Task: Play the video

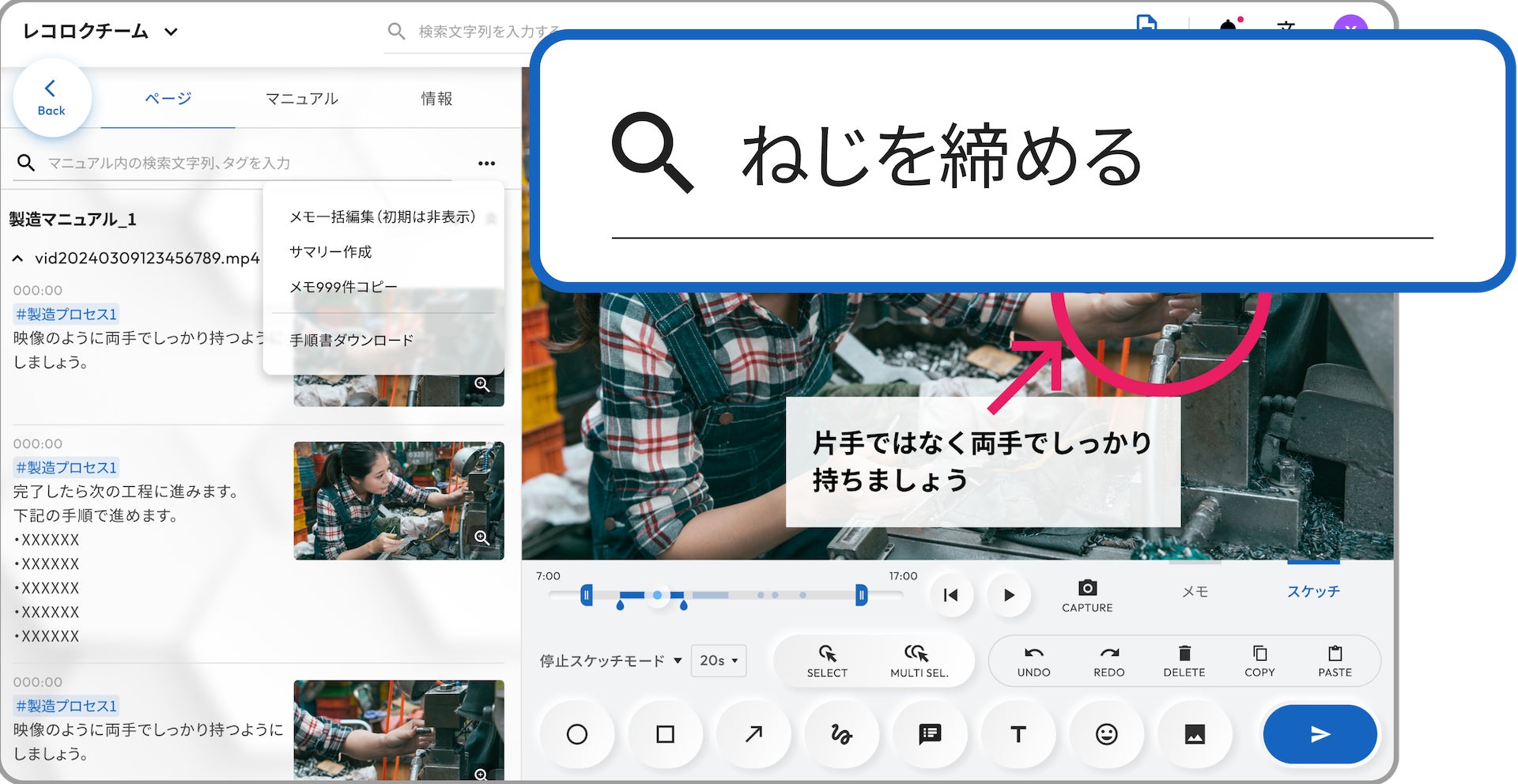Action: tap(1009, 595)
